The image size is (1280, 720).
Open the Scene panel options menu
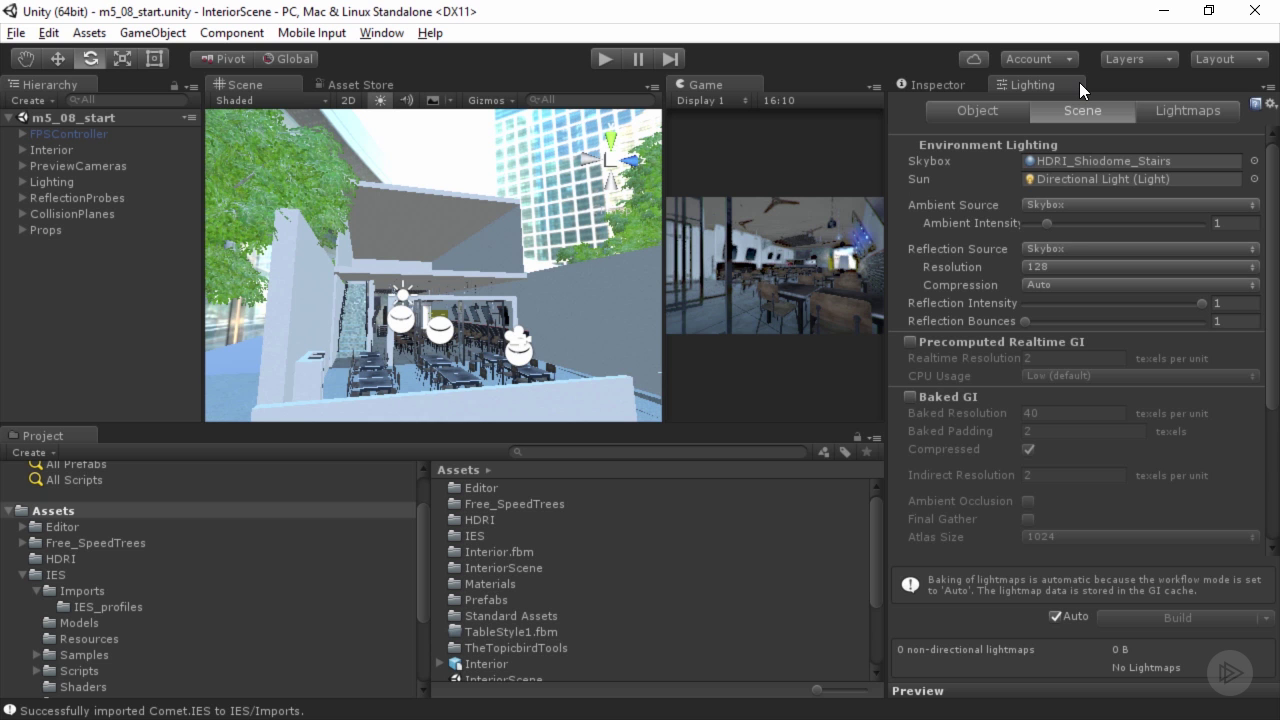[652, 86]
